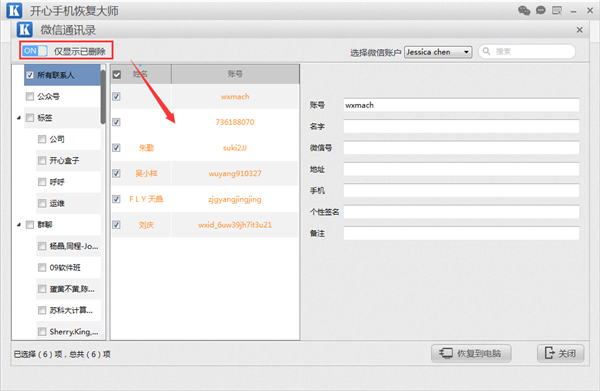Click the message board icon in title bar
This screenshot has width=600, height=391.
[x=557, y=10]
